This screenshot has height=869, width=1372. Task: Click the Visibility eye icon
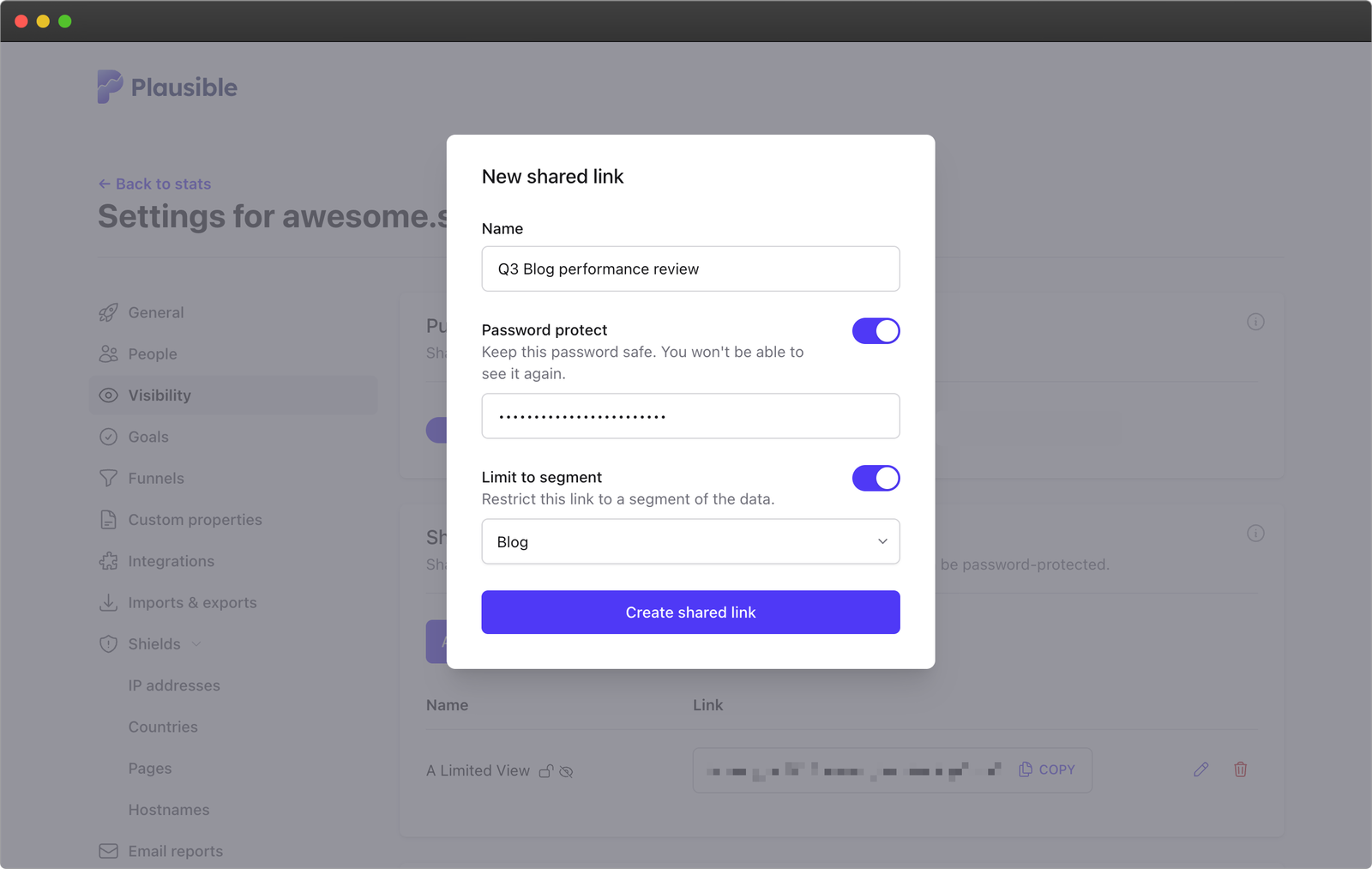[109, 395]
